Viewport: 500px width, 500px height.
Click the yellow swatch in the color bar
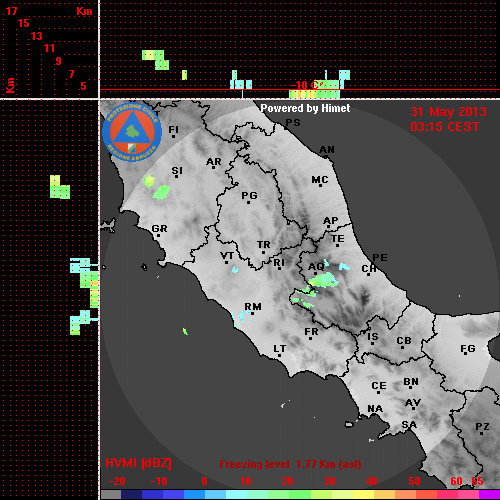363,495
